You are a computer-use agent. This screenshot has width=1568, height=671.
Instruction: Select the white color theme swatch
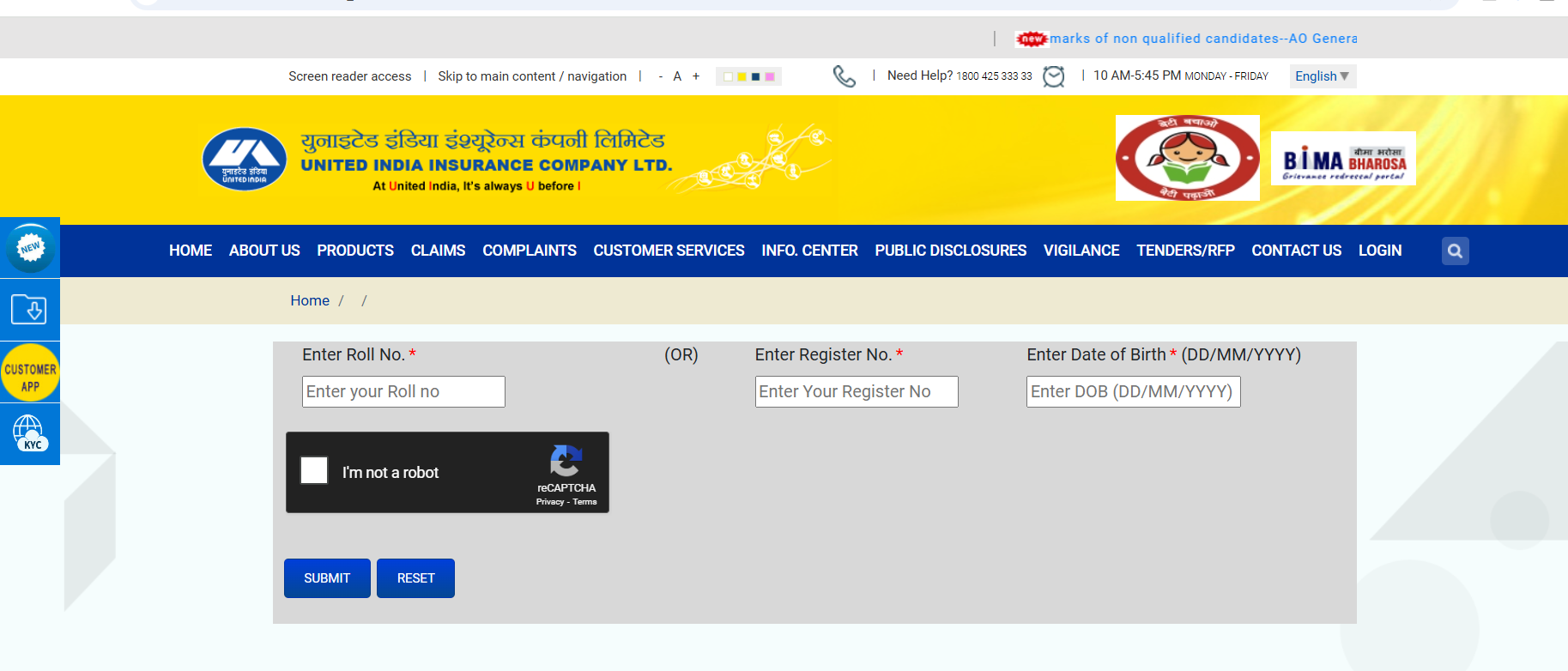728,76
